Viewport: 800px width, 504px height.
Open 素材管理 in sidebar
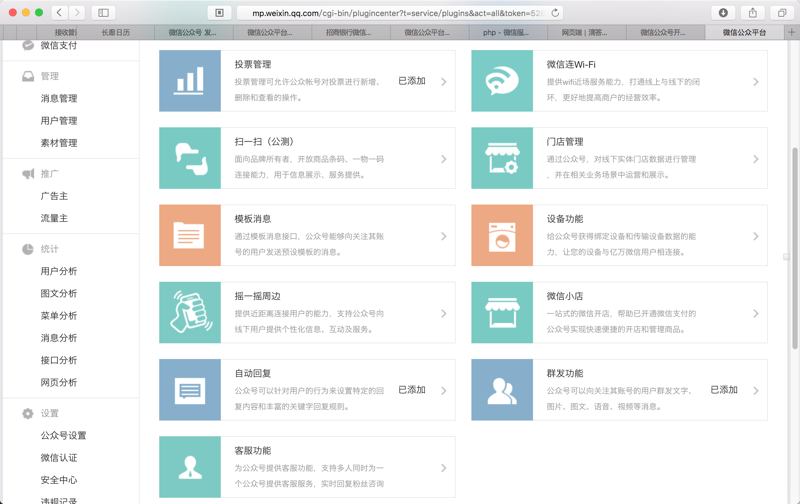tap(59, 143)
